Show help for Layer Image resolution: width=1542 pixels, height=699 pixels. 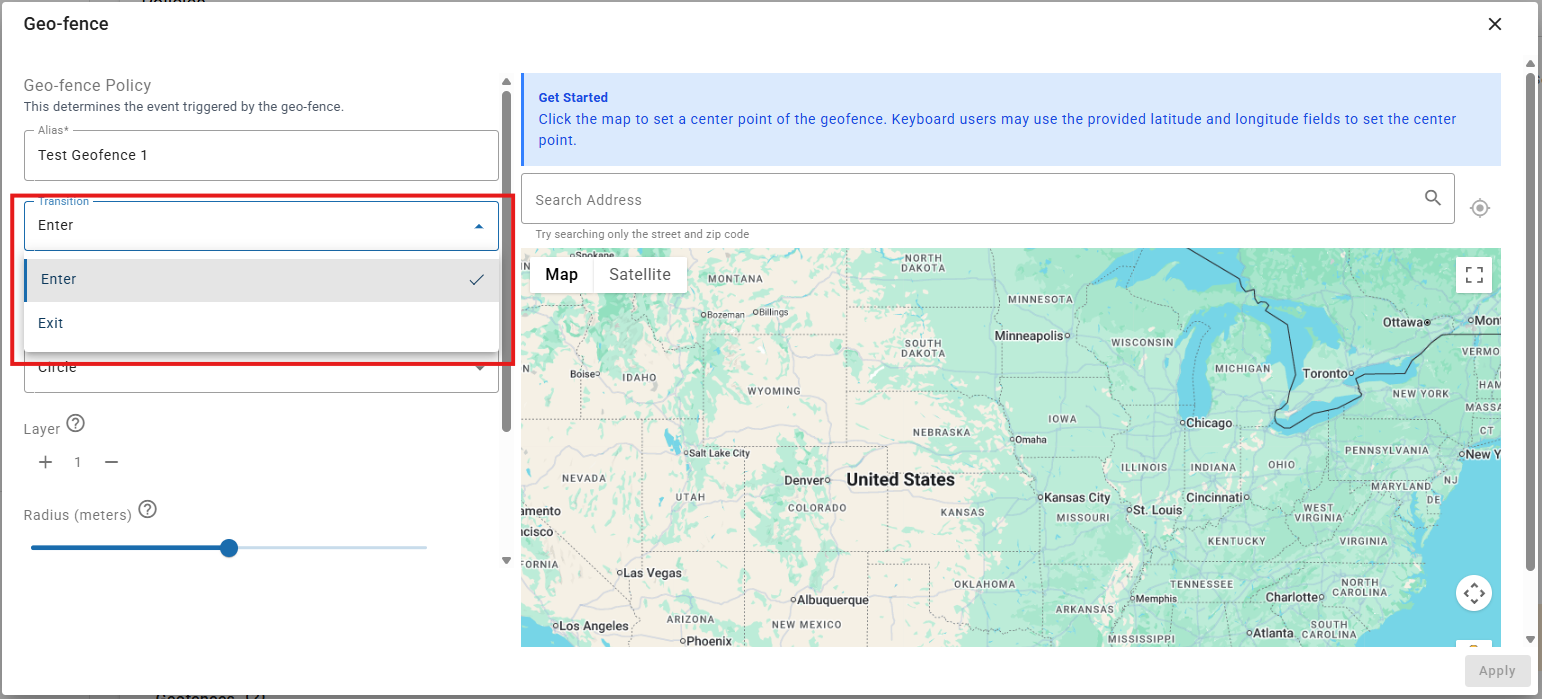pos(76,423)
